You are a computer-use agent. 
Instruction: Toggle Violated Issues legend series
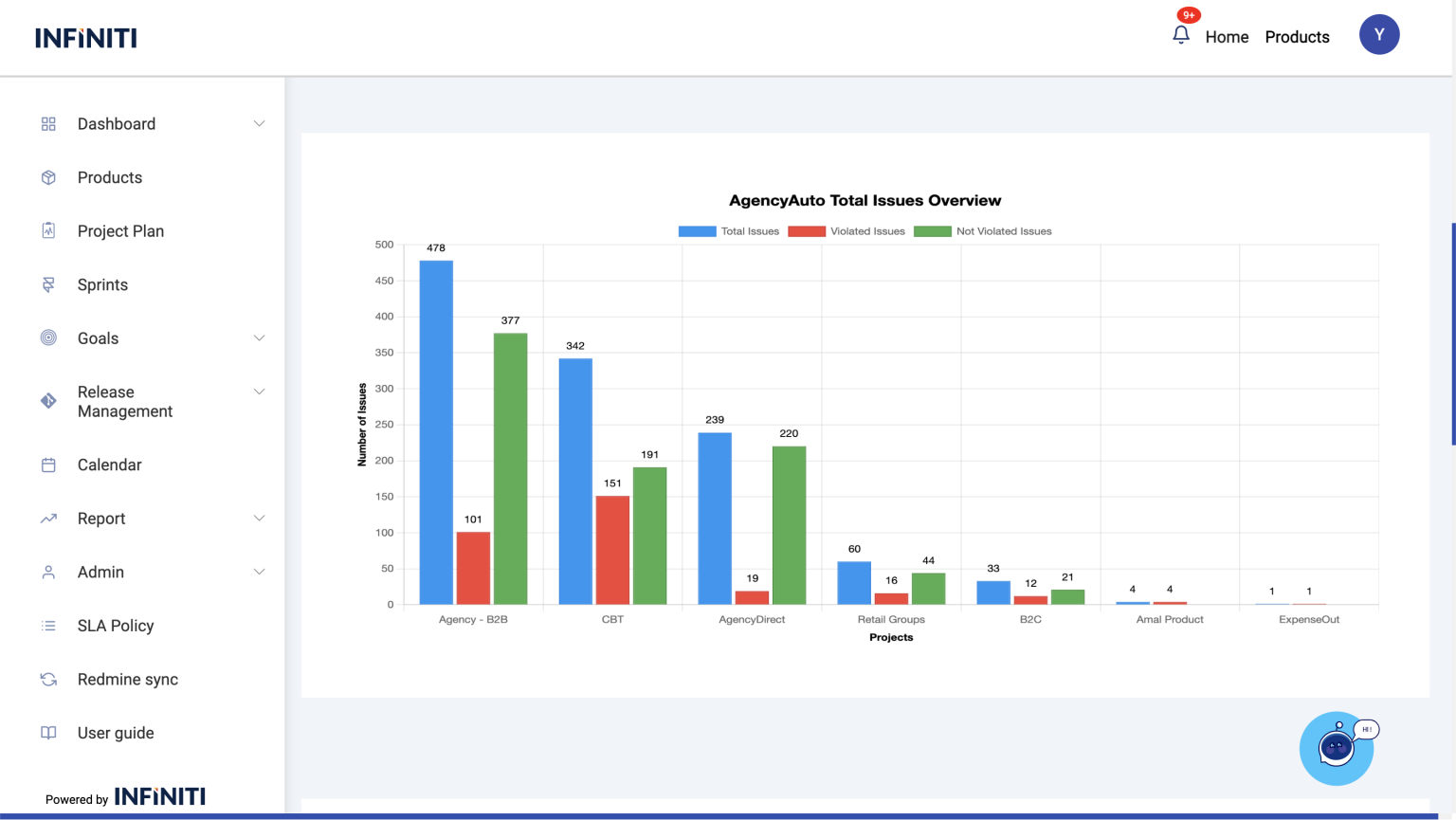point(846,231)
